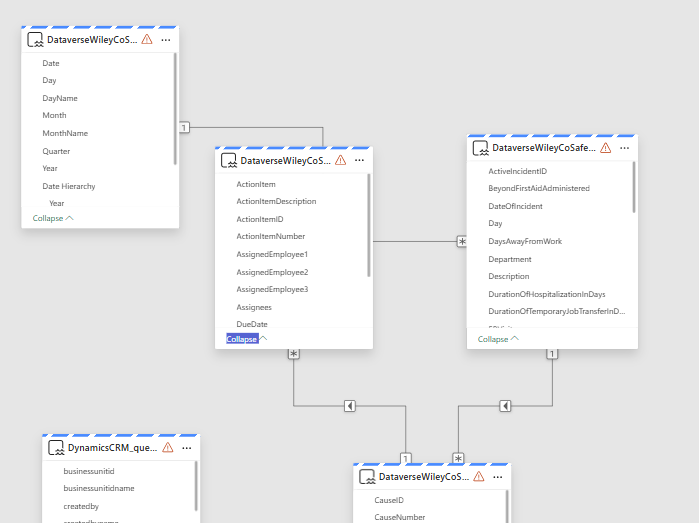This screenshot has height=523, width=699.
Task: Click the scrollbar in the ActionItem table
Action: tap(369, 225)
